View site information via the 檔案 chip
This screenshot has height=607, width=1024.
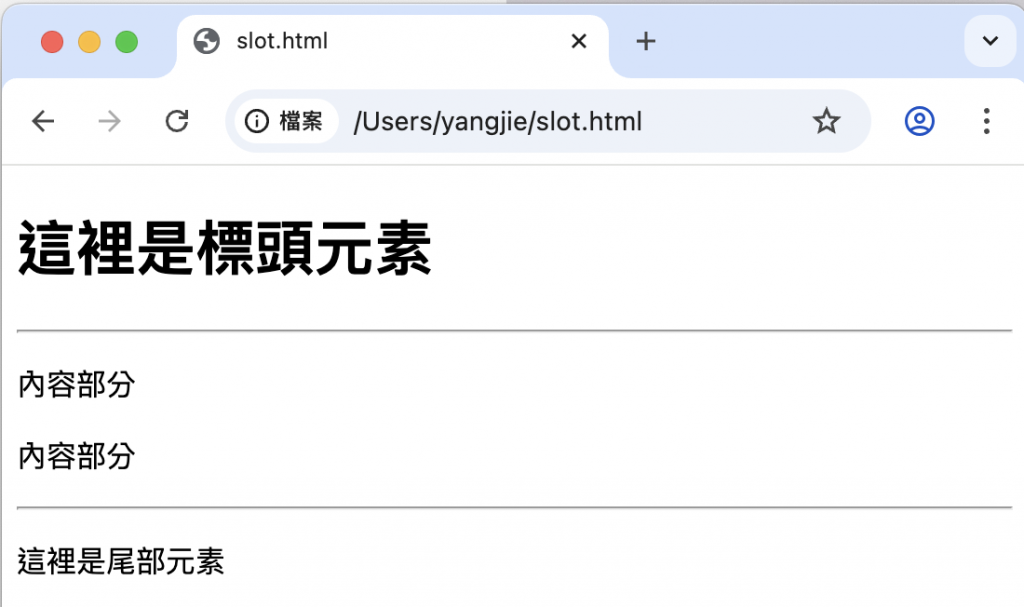click(x=285, y=121)
